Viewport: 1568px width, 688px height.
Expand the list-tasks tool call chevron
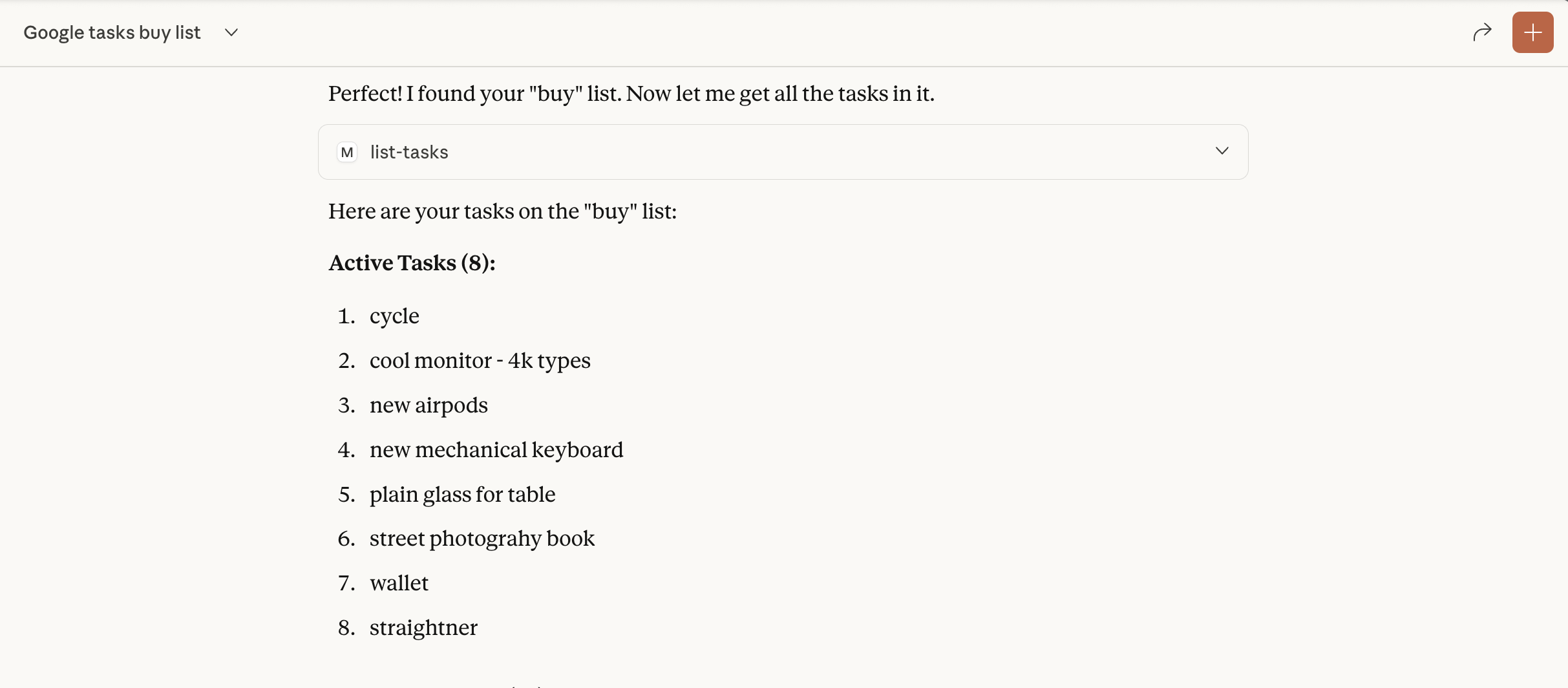[x=1222, y=151]
